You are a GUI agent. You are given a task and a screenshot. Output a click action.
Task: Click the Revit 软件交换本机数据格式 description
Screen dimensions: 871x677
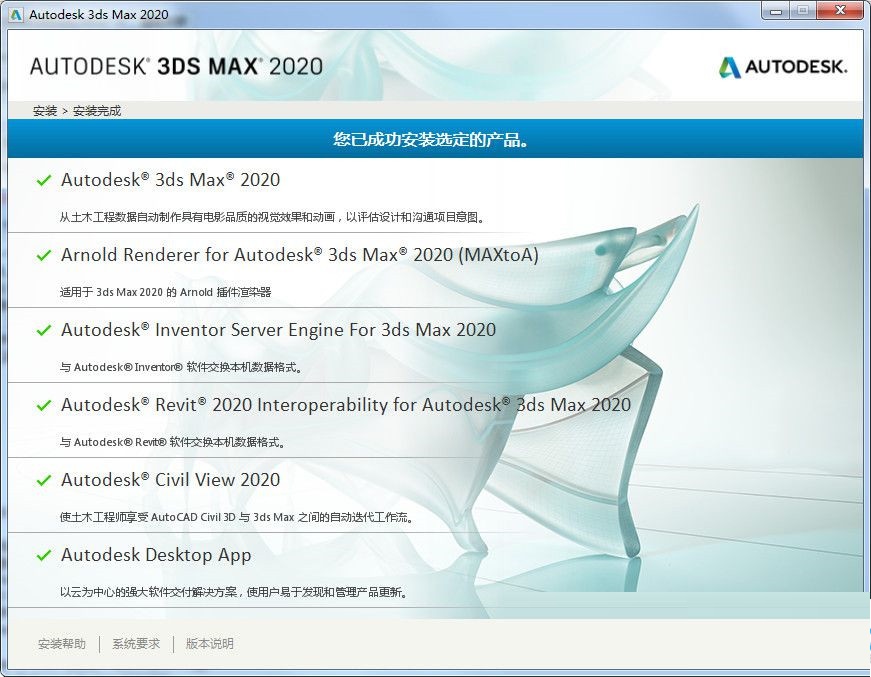[x=173, y=442]
